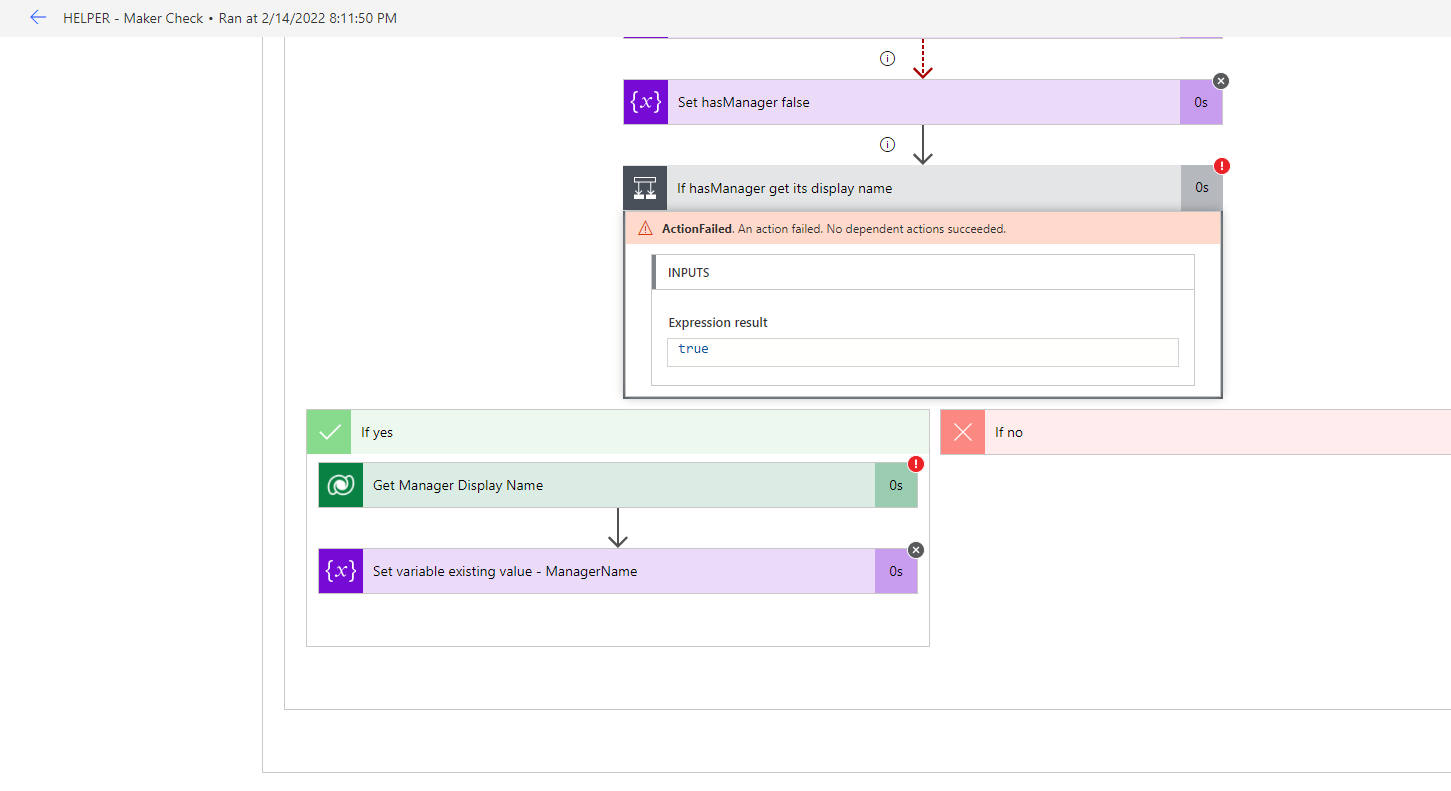Screen dimensions: 1451x791
Task: Click the green check icon on the If yes branch
Action: pos(329,431)
